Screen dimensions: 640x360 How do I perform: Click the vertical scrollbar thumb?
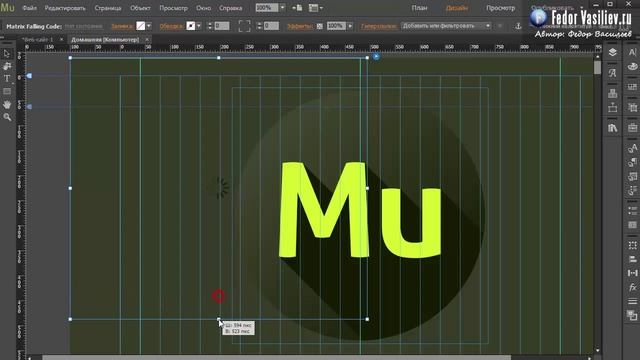597,67
